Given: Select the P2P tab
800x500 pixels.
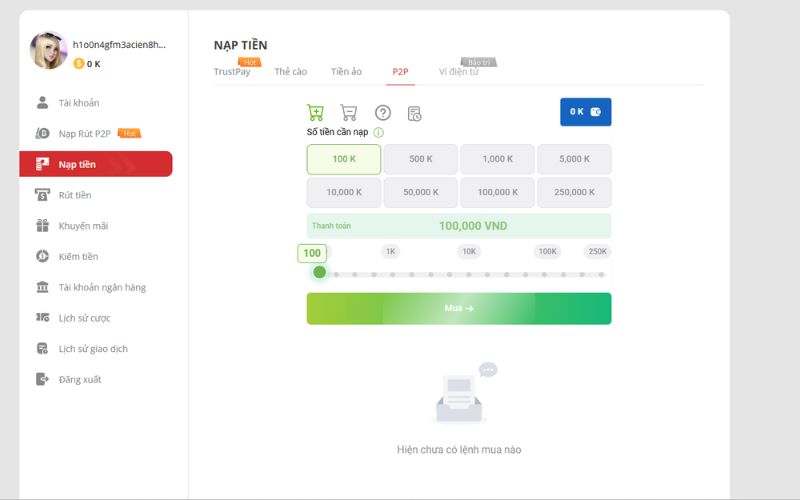Looking at the screenshot, I should (x=400, y=71).
